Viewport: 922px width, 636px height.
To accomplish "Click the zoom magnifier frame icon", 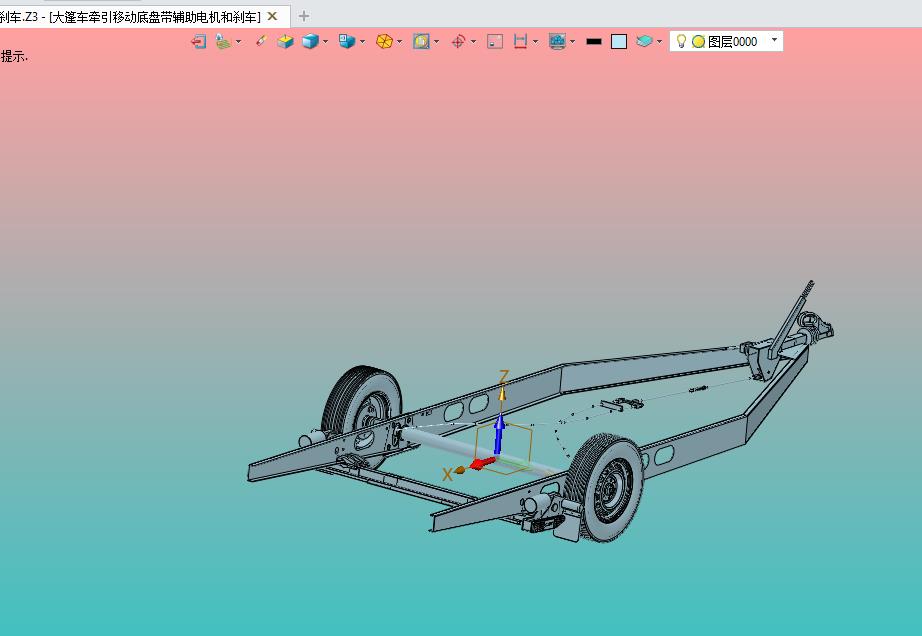I will (421, 41).
